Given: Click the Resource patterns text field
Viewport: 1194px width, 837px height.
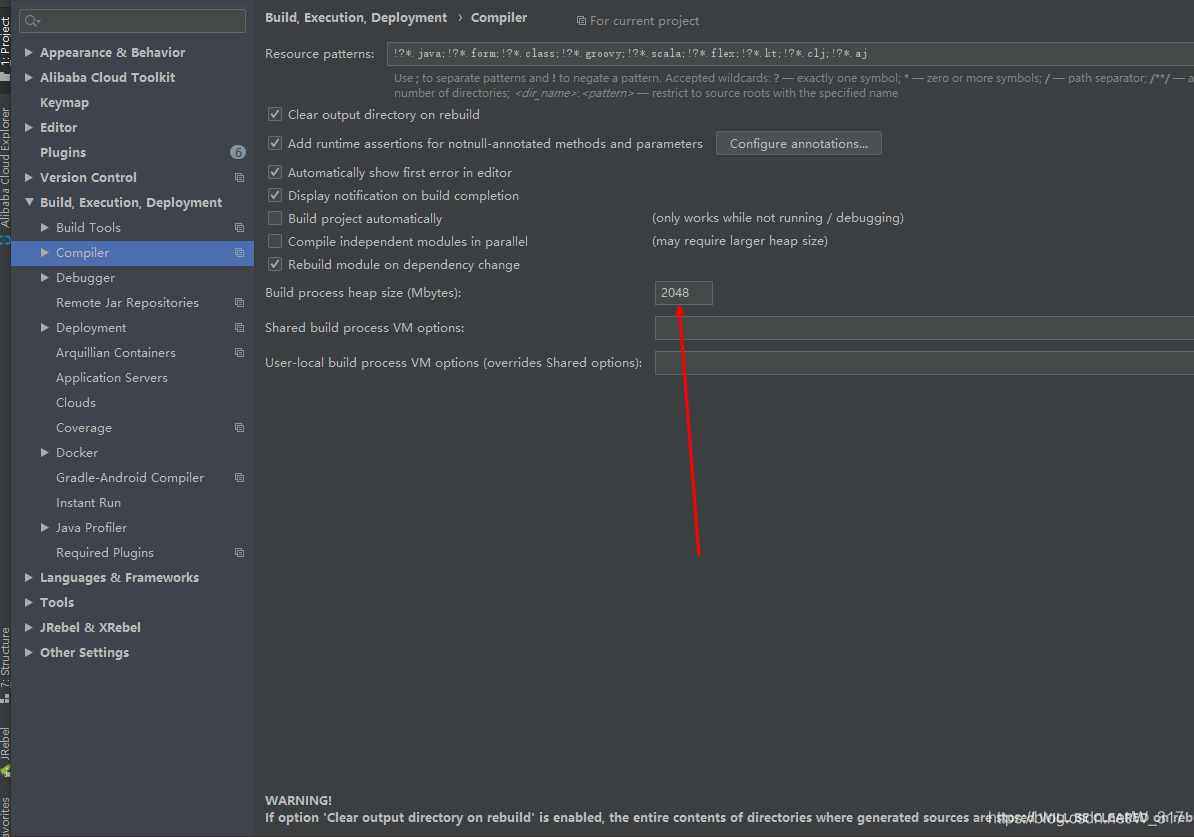Looking at the screenshot, I should [x=790, y=53].
